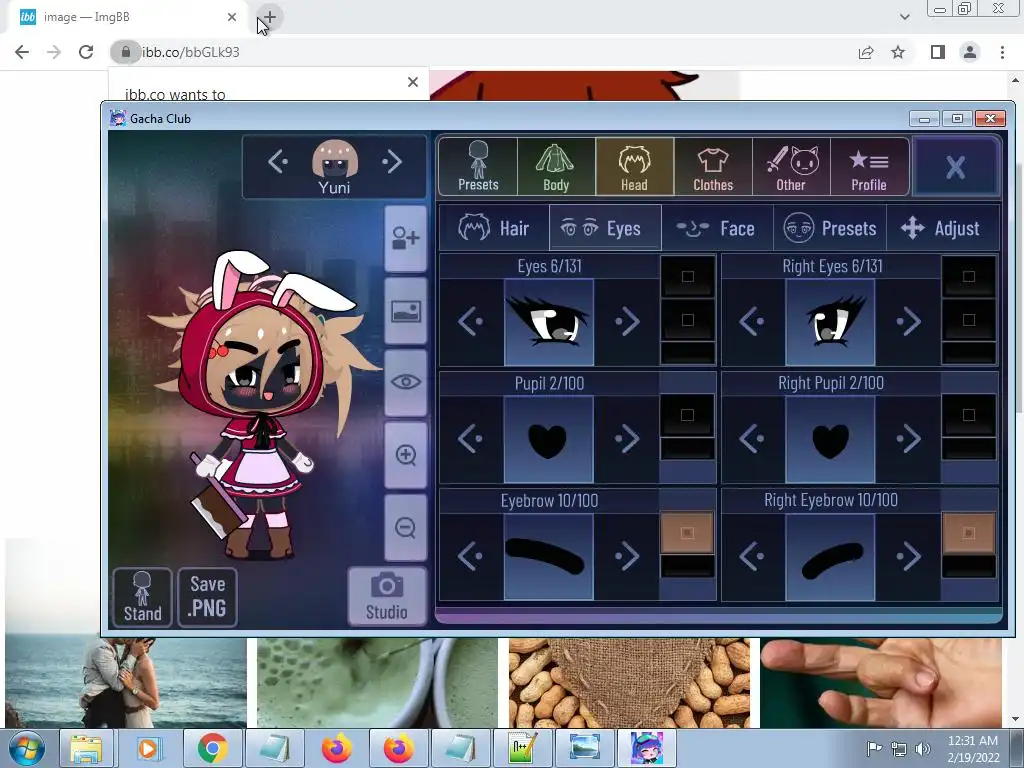Select previous Right Eyes style
The width and height of the screenshot is (1024, 768).
point(752,321)
